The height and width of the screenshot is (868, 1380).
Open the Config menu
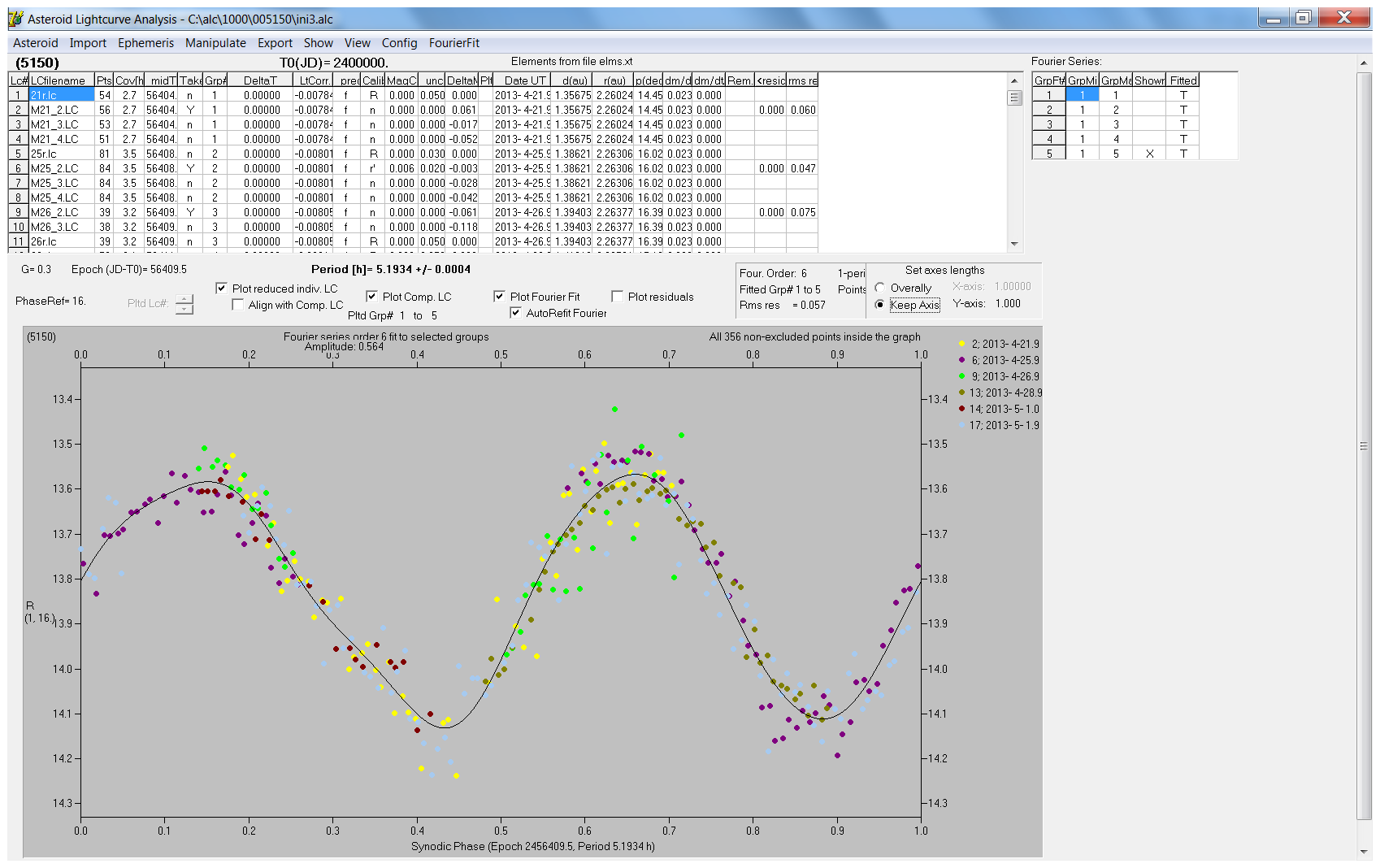coord(399,43)
